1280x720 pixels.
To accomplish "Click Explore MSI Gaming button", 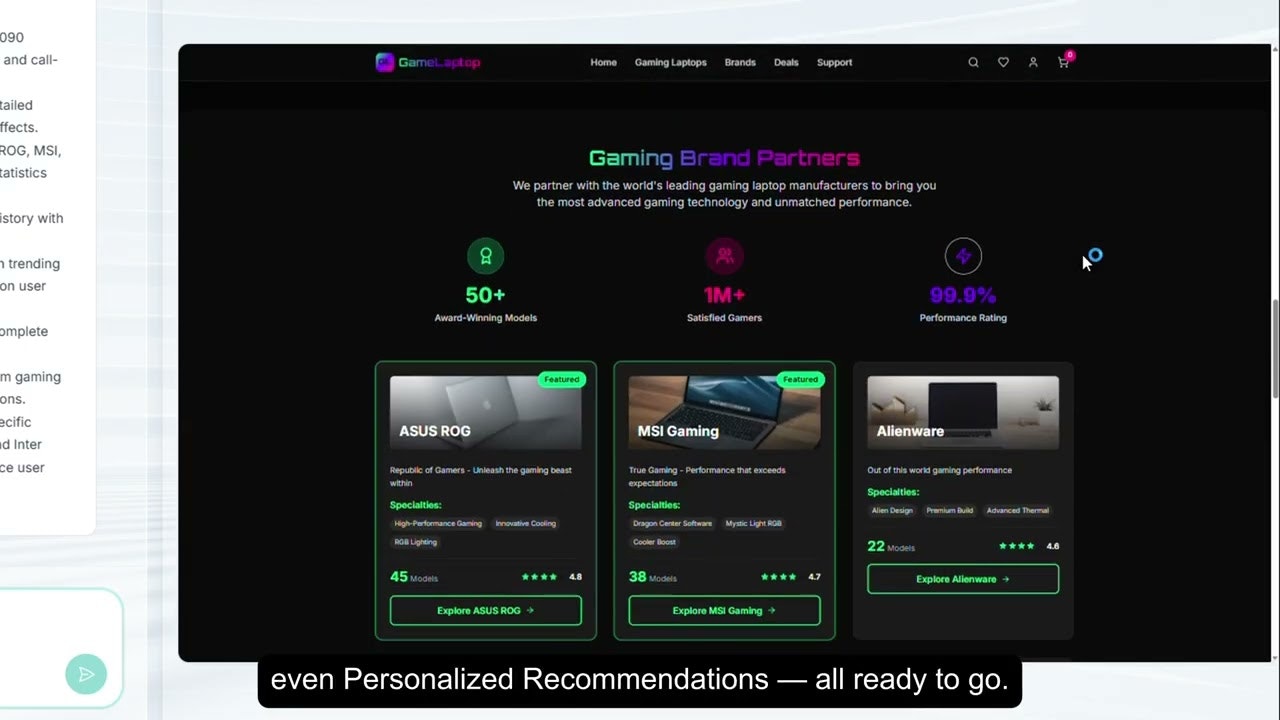I will [x=724, y=610].
